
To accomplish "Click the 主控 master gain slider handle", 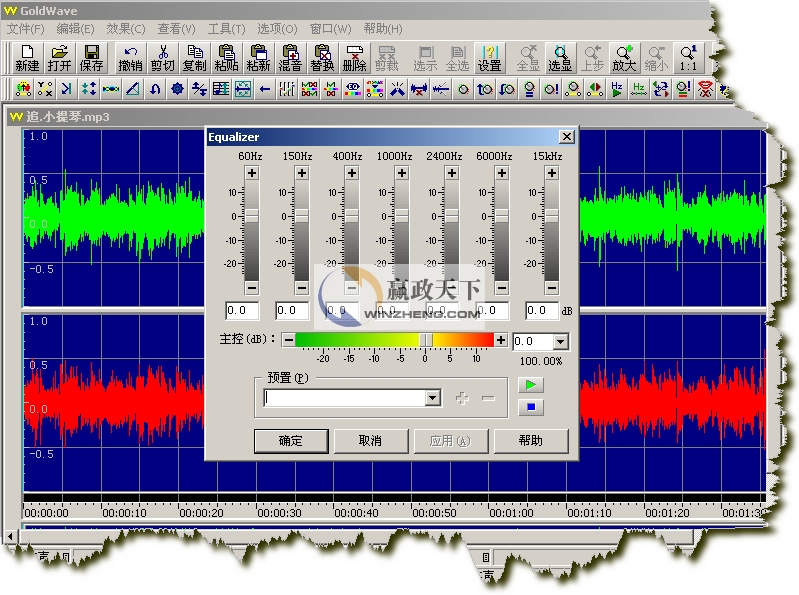I will coord(427,340).
